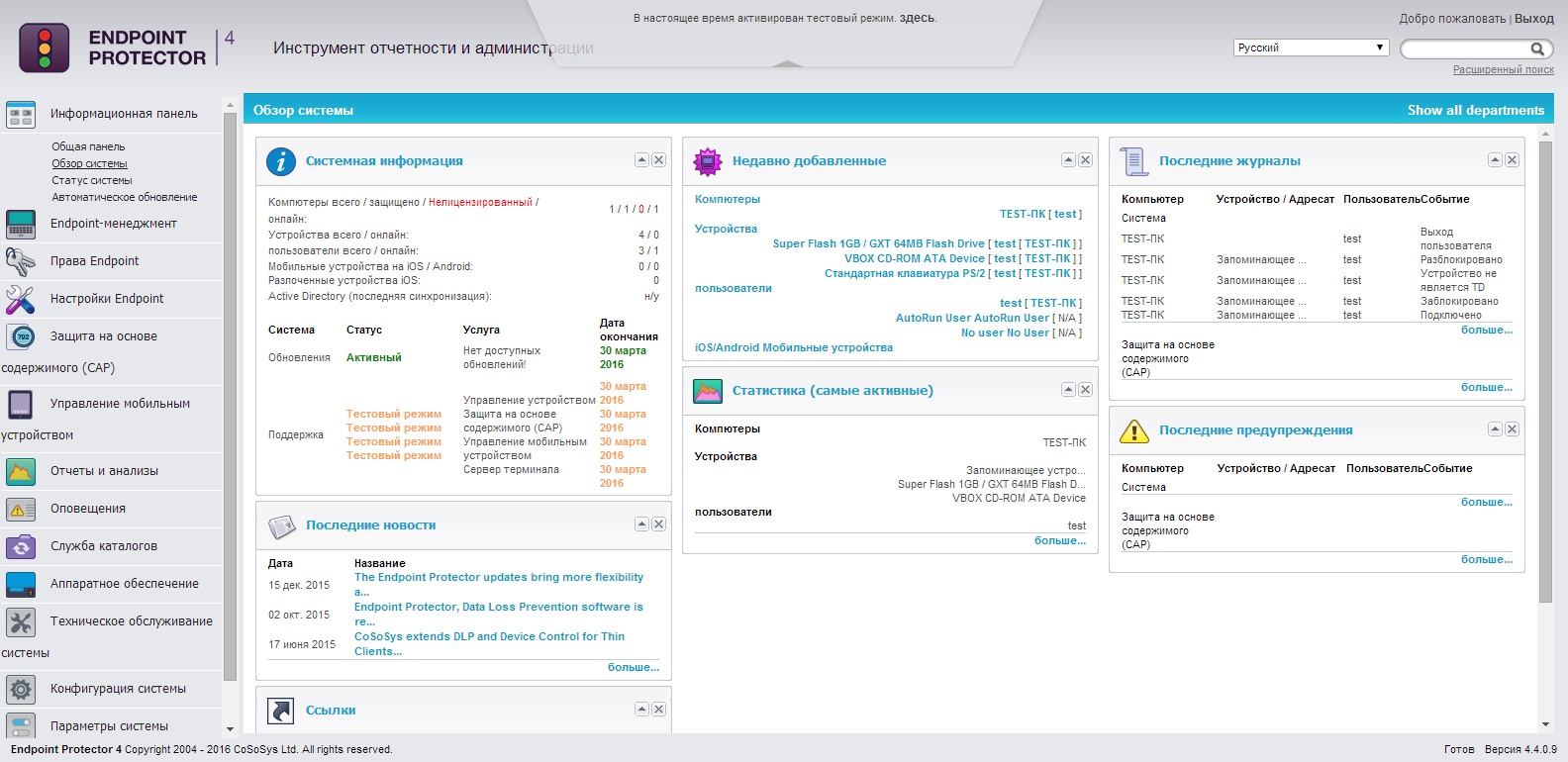The height and width of the screenshot is (762, 1568).
Task: Click the Ссылки arrow shortcut icon
Action: click(281, 711)
